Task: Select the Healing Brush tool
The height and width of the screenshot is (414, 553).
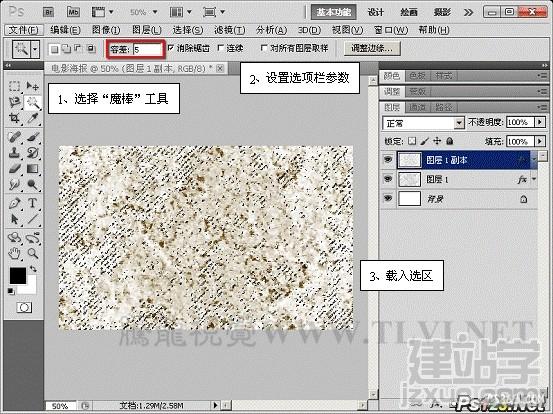Action: pos(14,136)
